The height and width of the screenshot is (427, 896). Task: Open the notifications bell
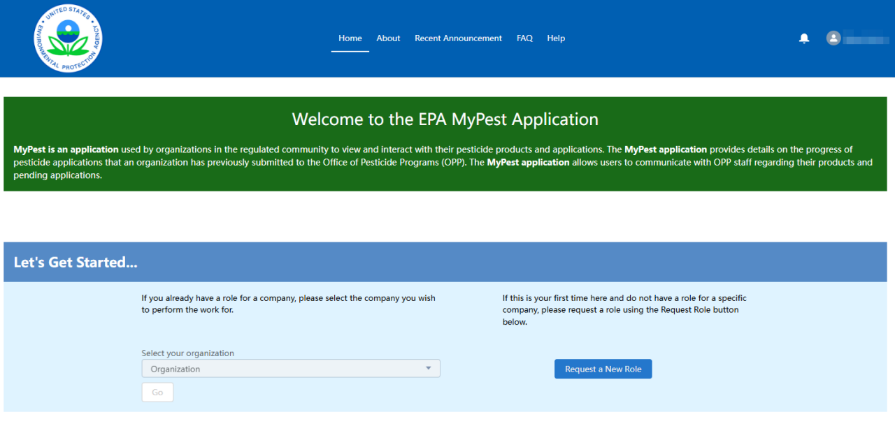coord(804,38)
